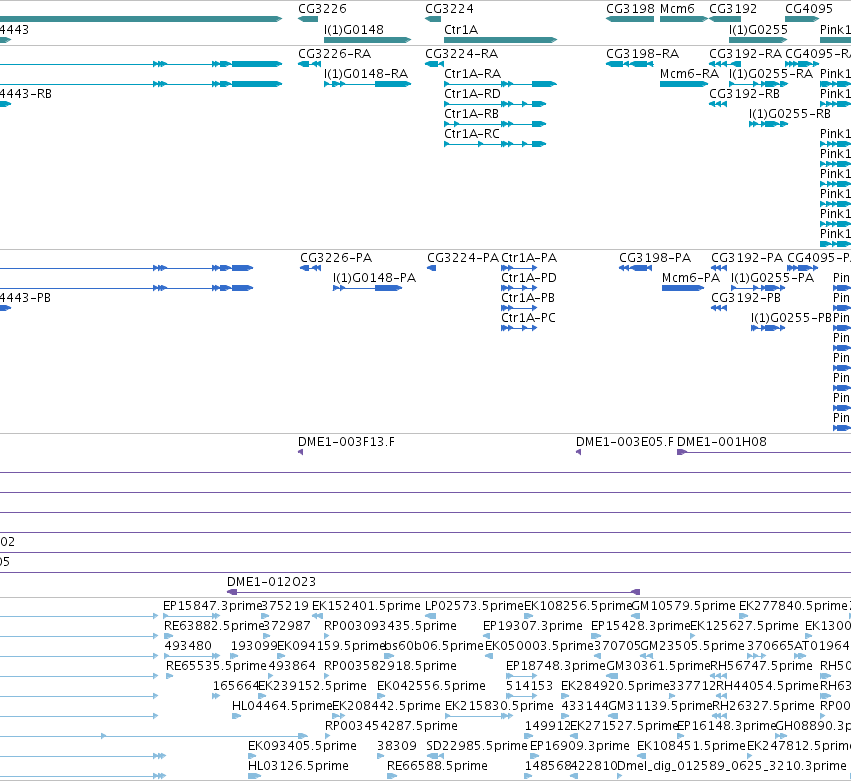Open transcript label l(1)G0255-RA
The image size is (851, 781).
click(x=771, y=74)
